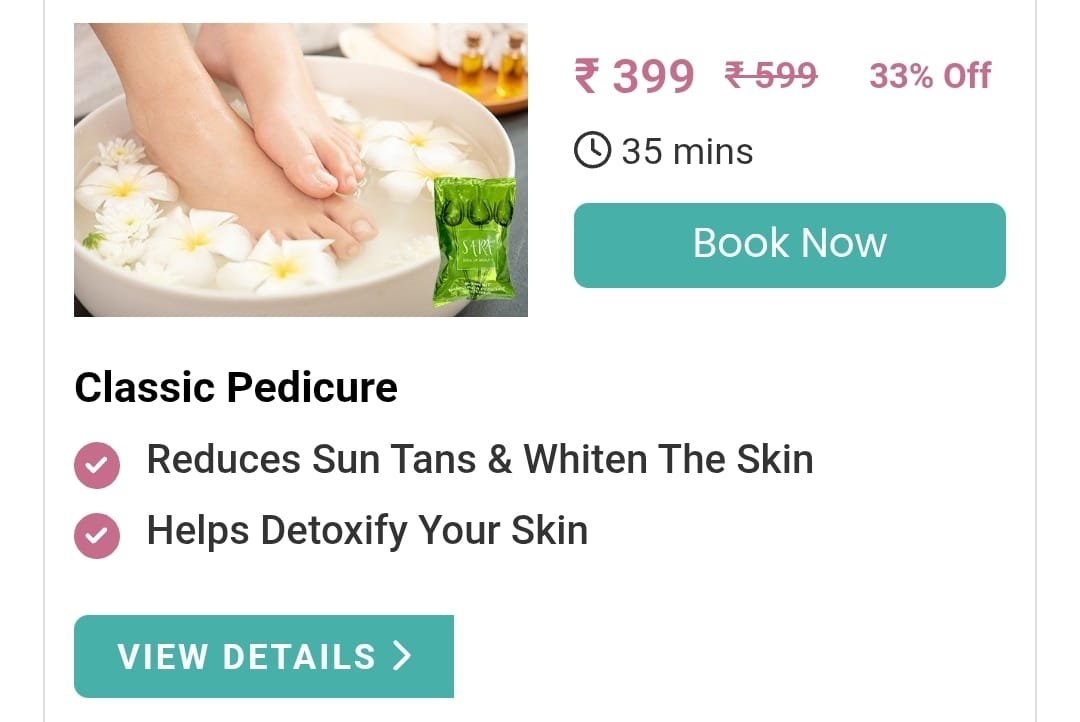Select the Classic Pedicure title

pos(236,386)
